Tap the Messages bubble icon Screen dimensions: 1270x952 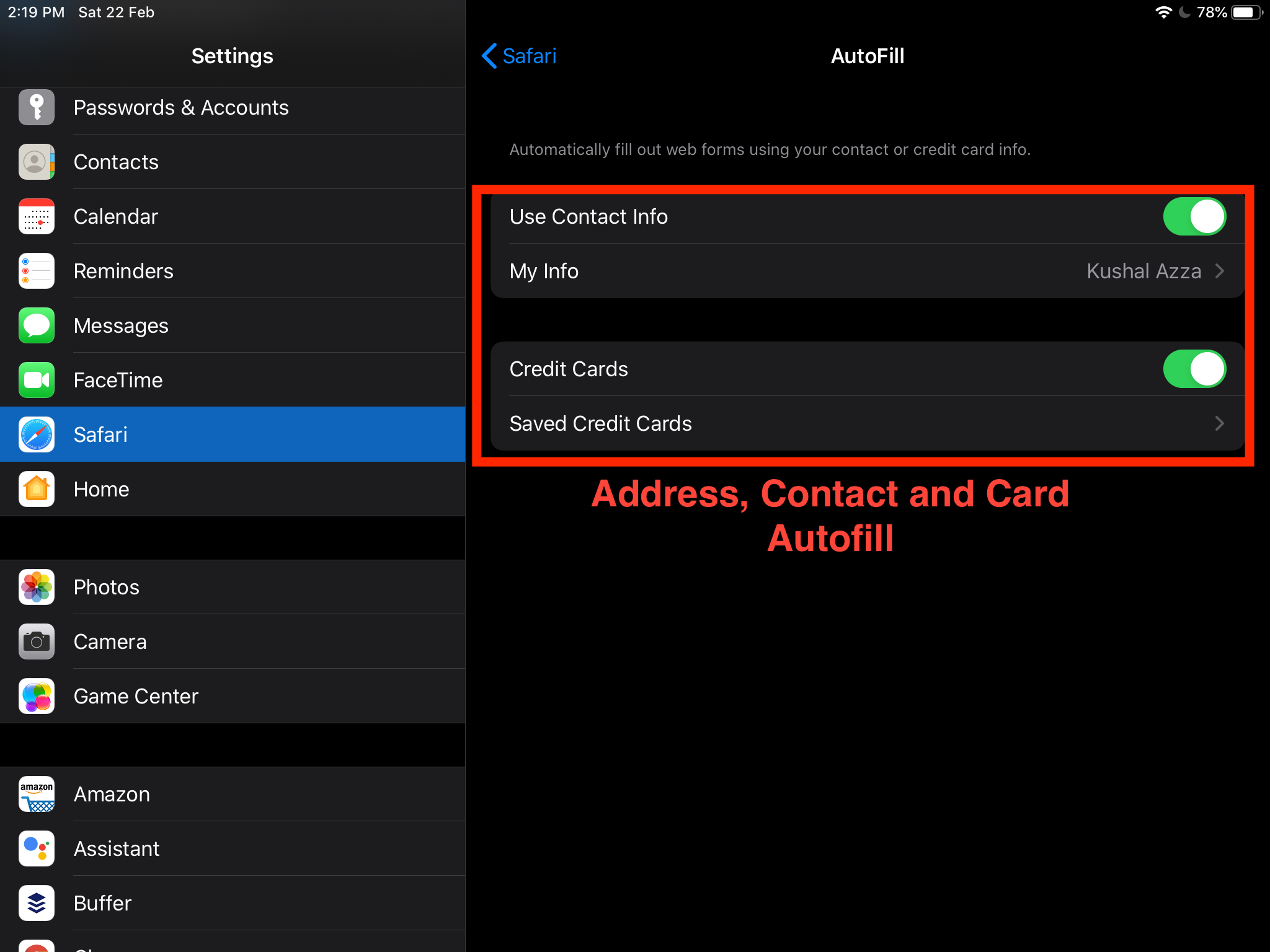(x=37, y=325)
